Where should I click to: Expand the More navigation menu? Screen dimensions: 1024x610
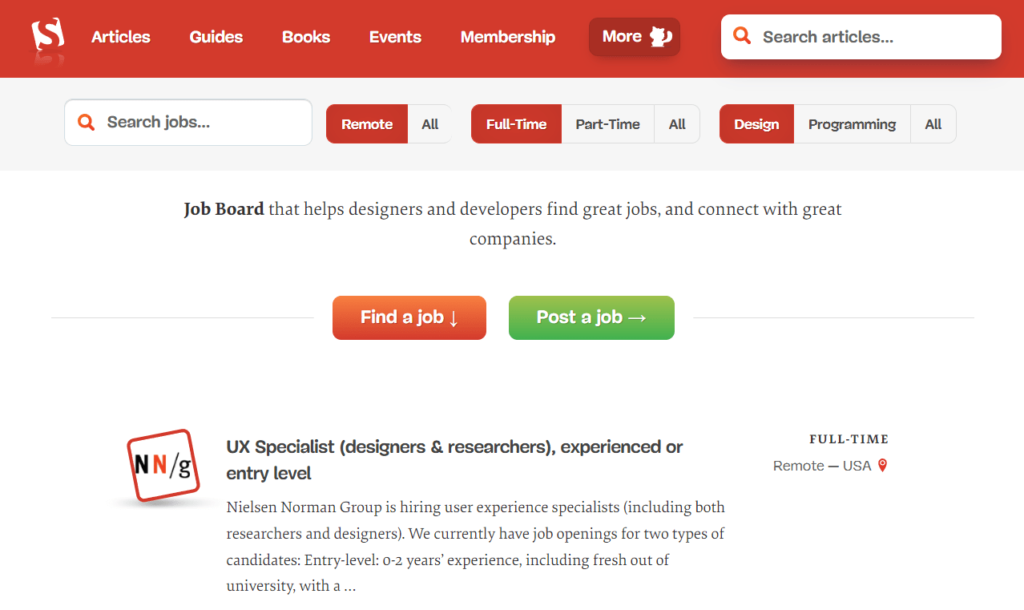[634, 37]
